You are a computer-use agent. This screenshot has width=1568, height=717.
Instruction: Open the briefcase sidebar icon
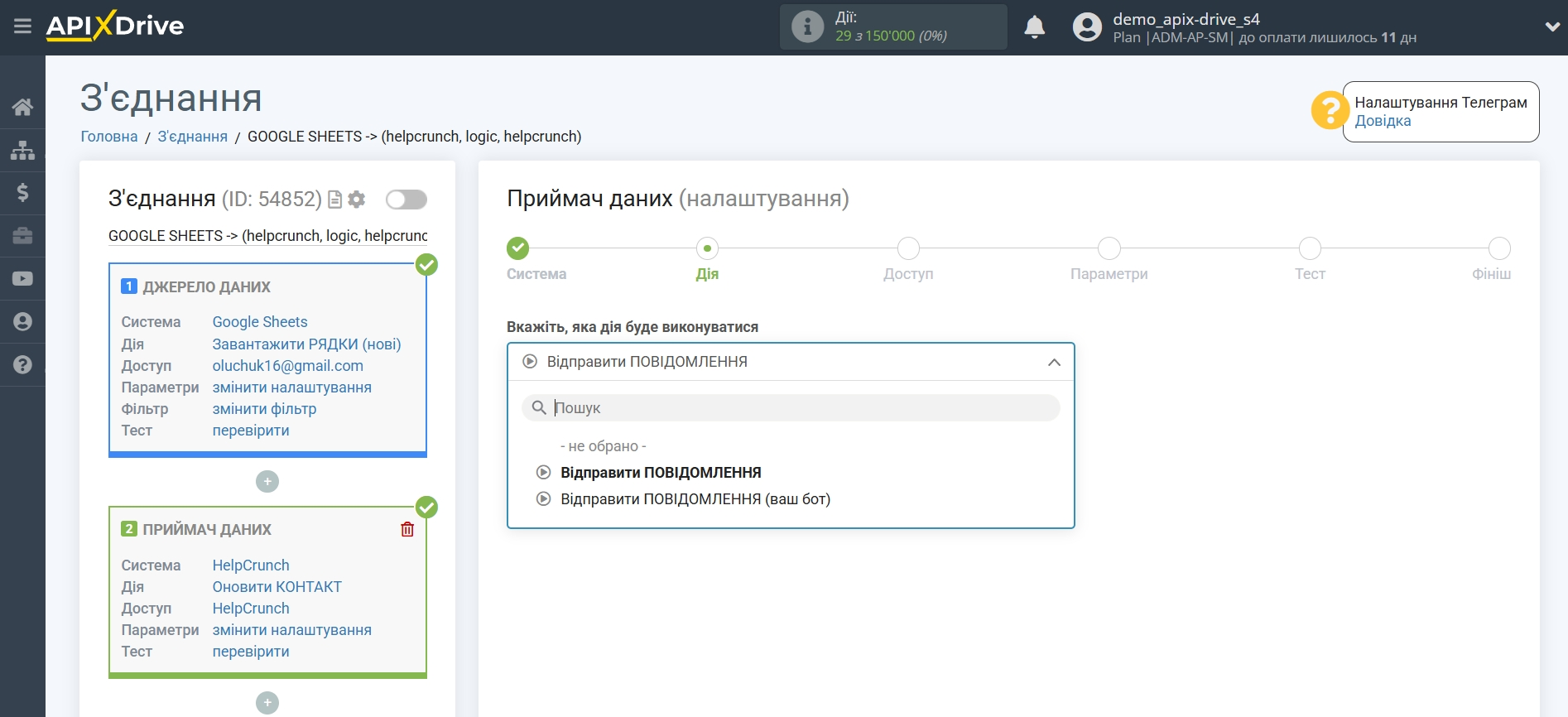point(22,236)
